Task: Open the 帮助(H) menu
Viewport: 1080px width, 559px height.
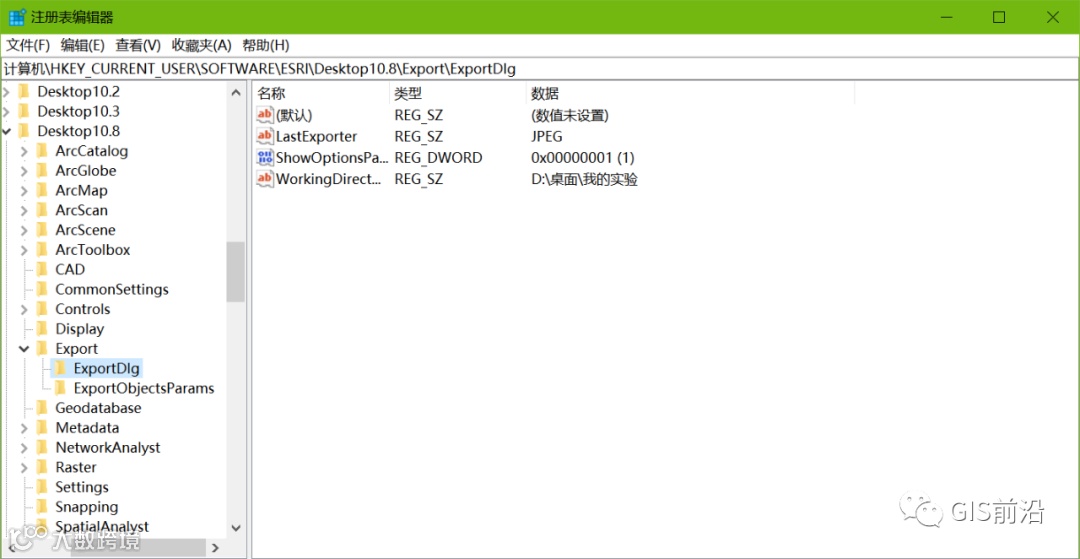Action: (x=266, y=45)
